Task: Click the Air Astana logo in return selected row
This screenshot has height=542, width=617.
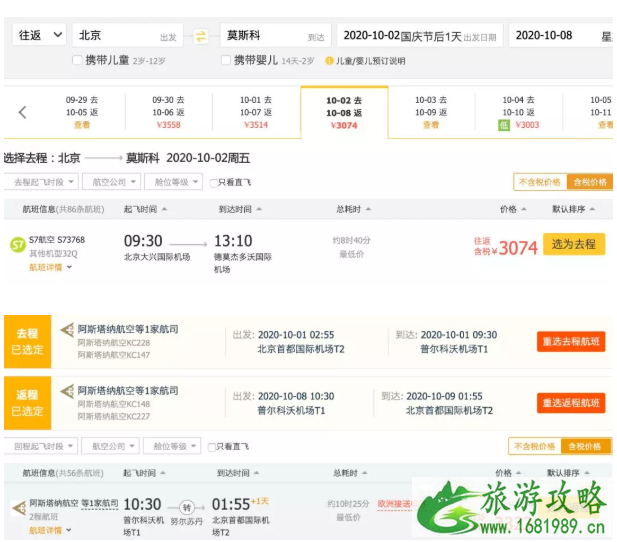Action: coord(67,391)
